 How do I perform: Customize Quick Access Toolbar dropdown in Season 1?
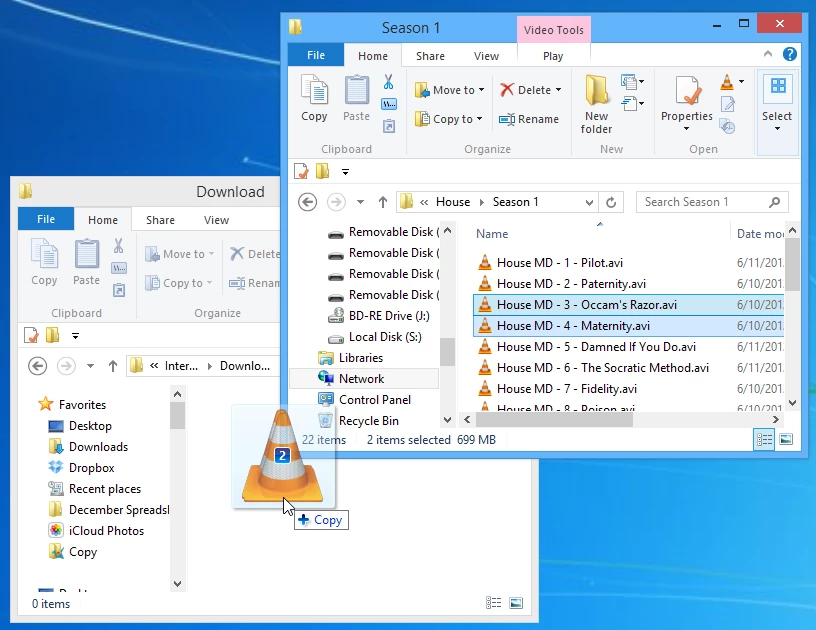coord(346,171)
